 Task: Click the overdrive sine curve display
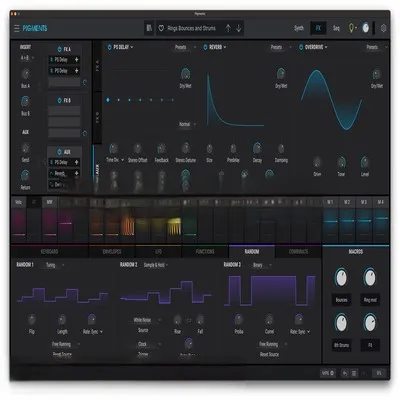click(331, 99)
